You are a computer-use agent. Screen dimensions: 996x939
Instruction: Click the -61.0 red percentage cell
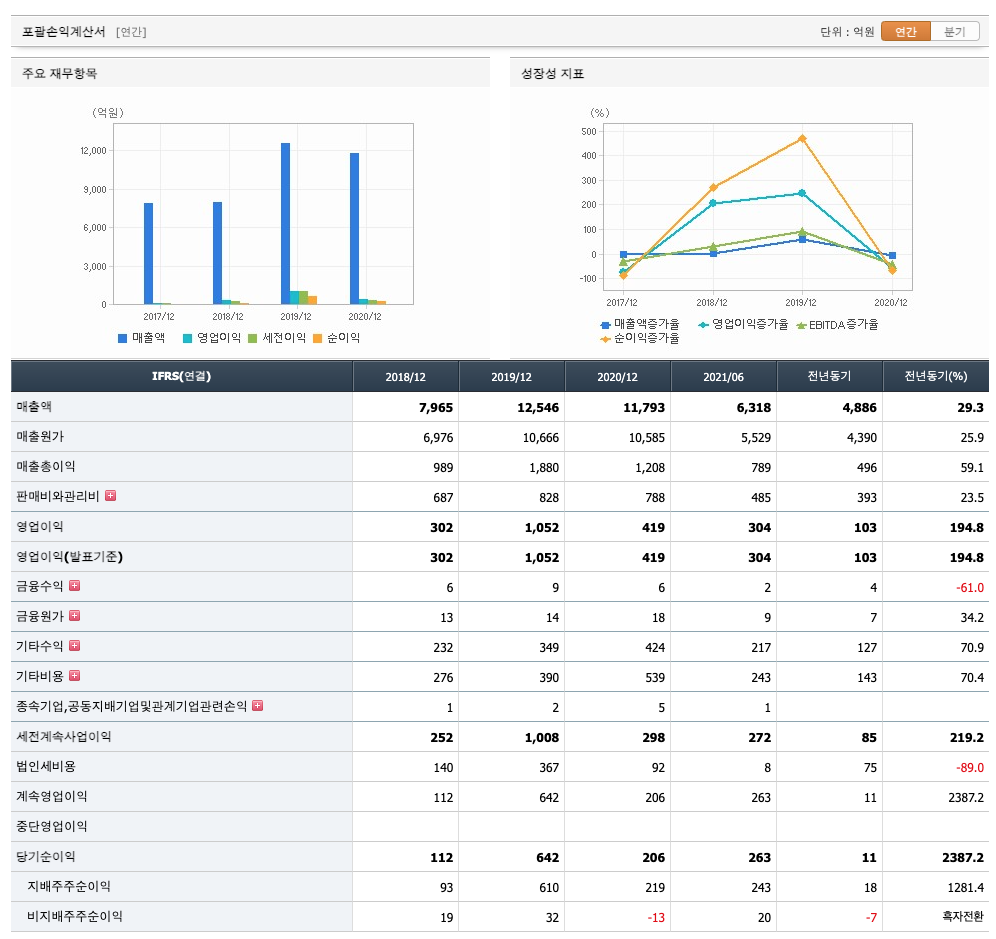pyautogui.click(x=936, y=587)
